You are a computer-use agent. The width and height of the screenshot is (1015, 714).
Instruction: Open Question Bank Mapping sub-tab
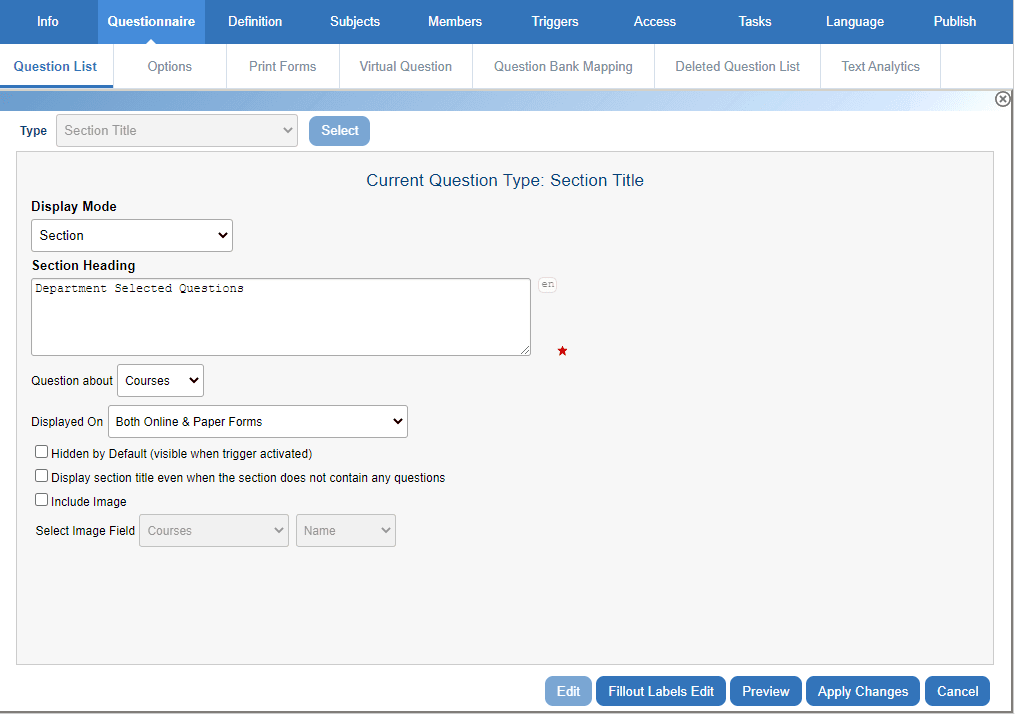coord(563,66)
